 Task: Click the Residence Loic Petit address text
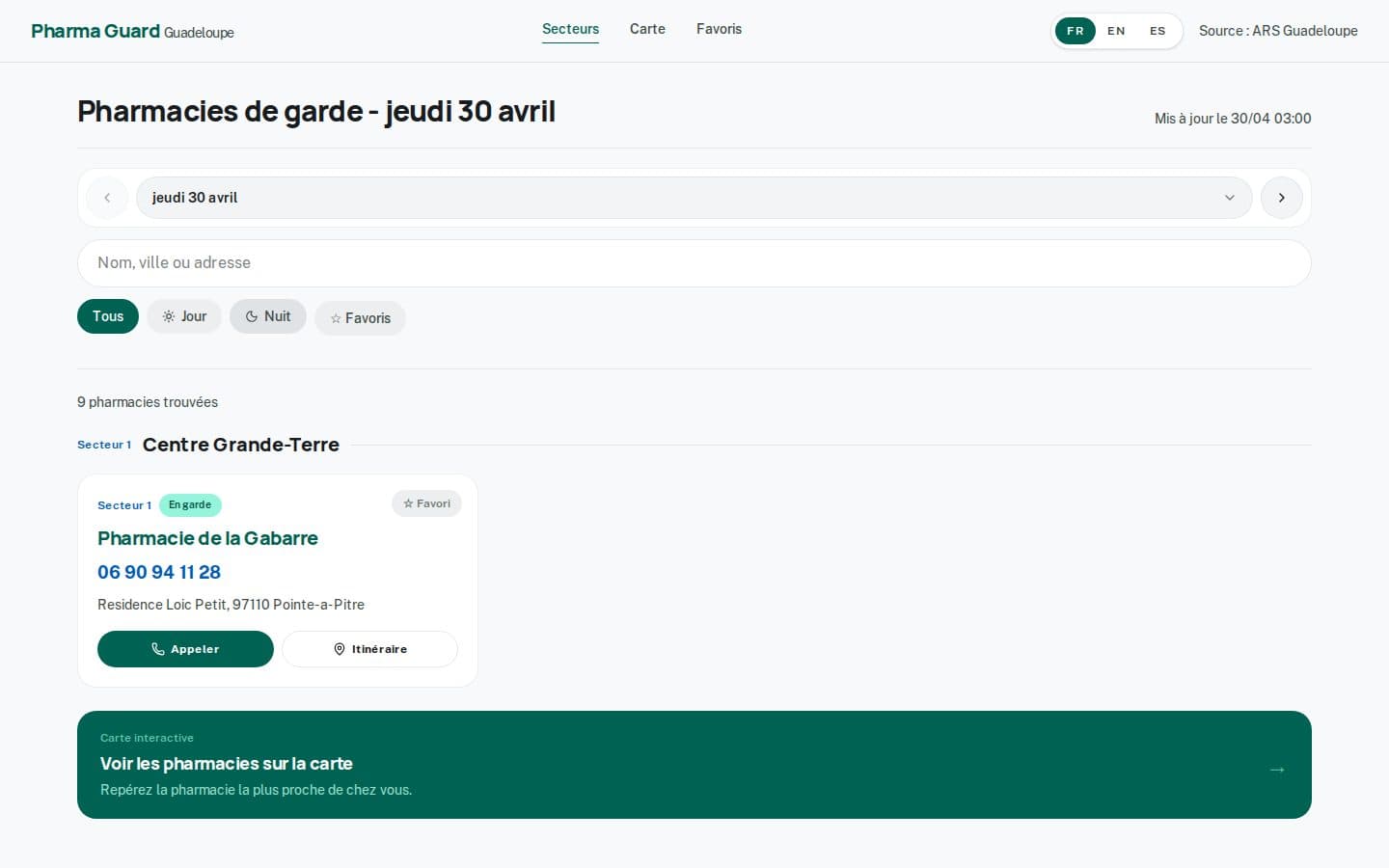point(231,605)
